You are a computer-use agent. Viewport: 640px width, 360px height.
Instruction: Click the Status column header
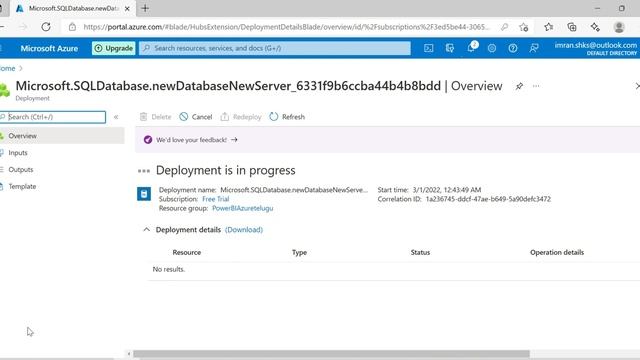pos(420,252)
